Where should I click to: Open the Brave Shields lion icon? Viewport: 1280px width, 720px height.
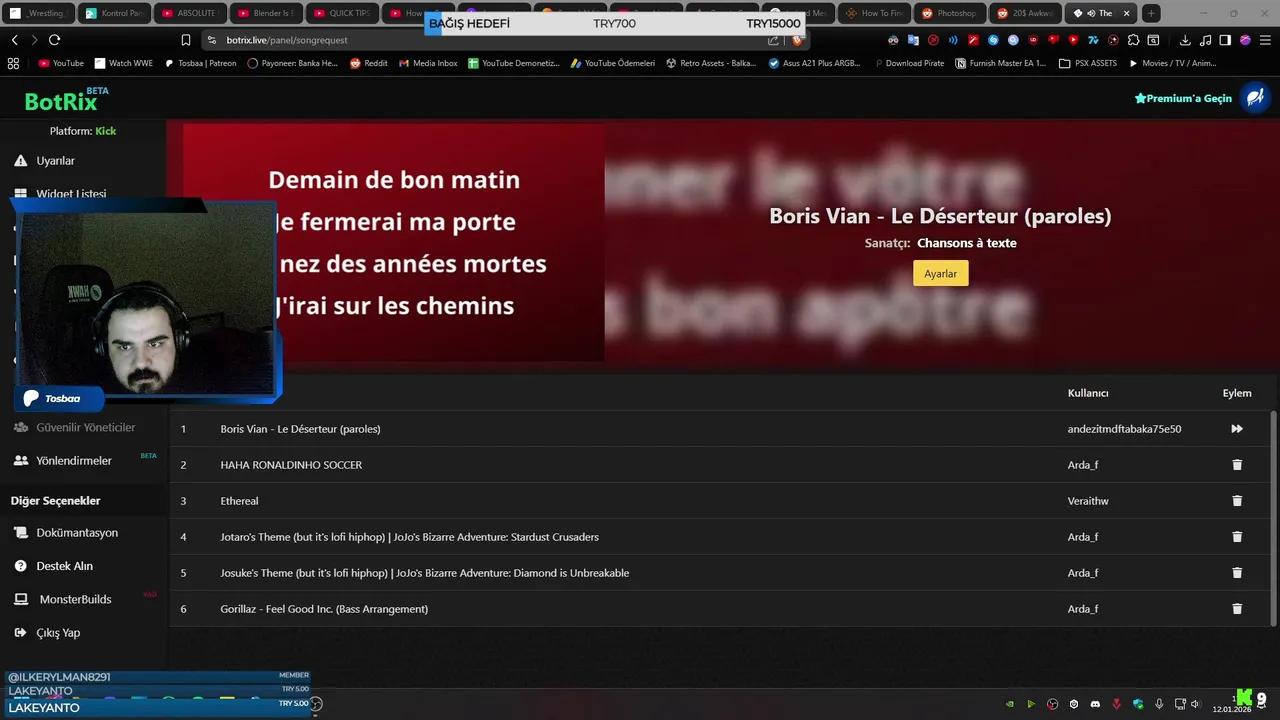click(797, 40)
